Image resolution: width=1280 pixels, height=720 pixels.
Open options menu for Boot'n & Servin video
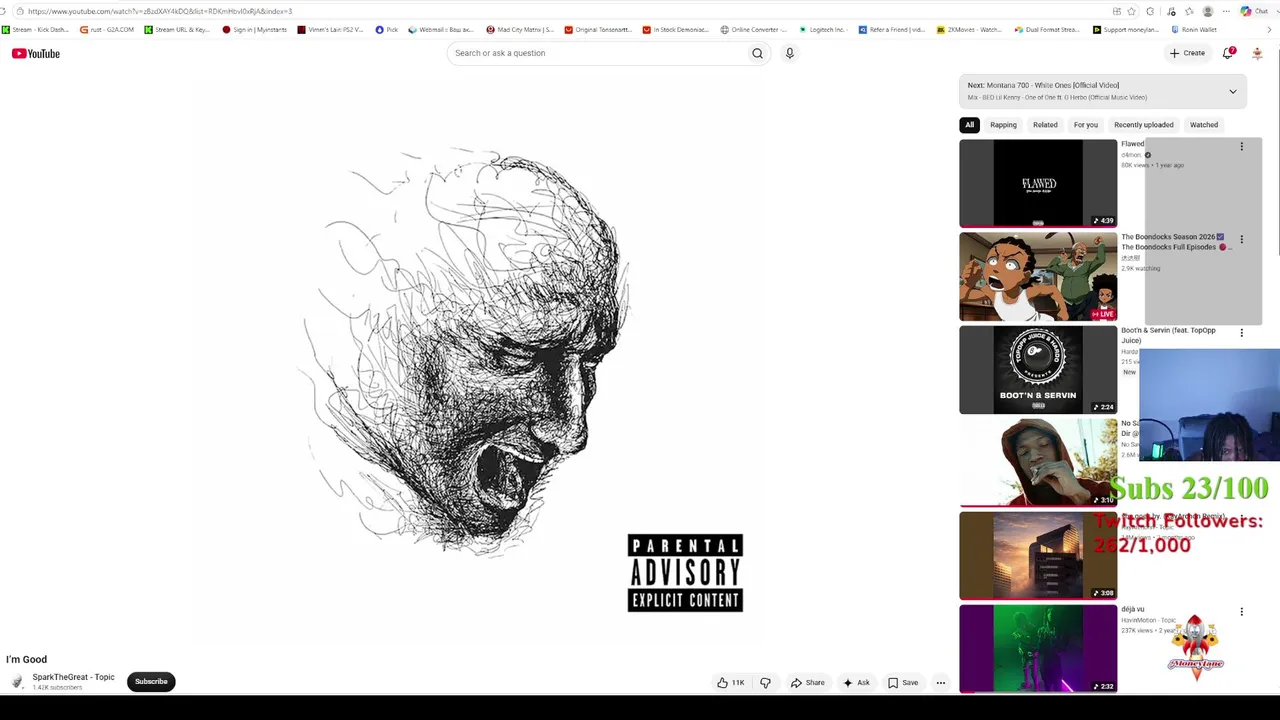(x=1241, y=333)
